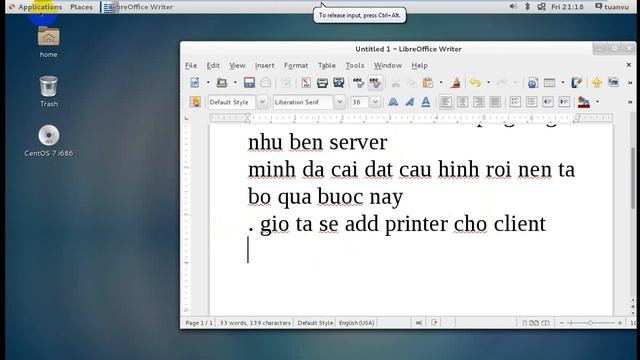Open the Tools menu
The image size is (640, 360).
click(x=355, y=65)
